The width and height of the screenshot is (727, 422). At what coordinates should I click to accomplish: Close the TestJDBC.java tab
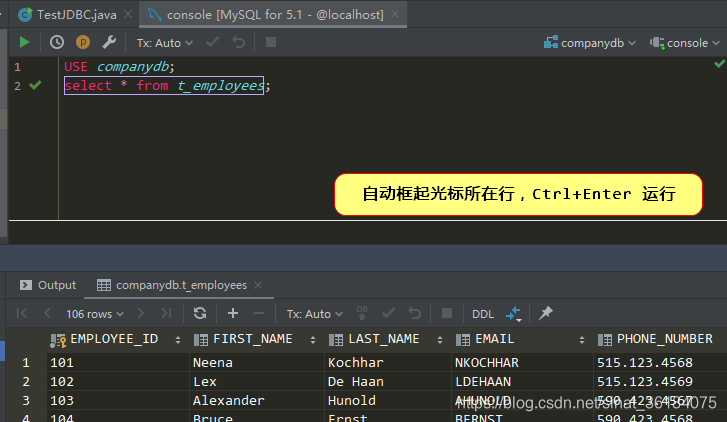tap(128, 15)
